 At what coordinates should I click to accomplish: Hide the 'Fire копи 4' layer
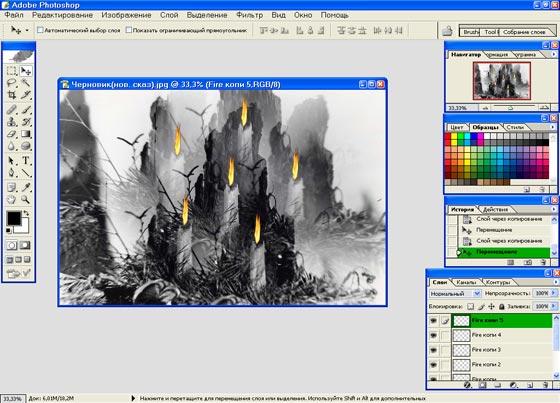click(433, 335)
